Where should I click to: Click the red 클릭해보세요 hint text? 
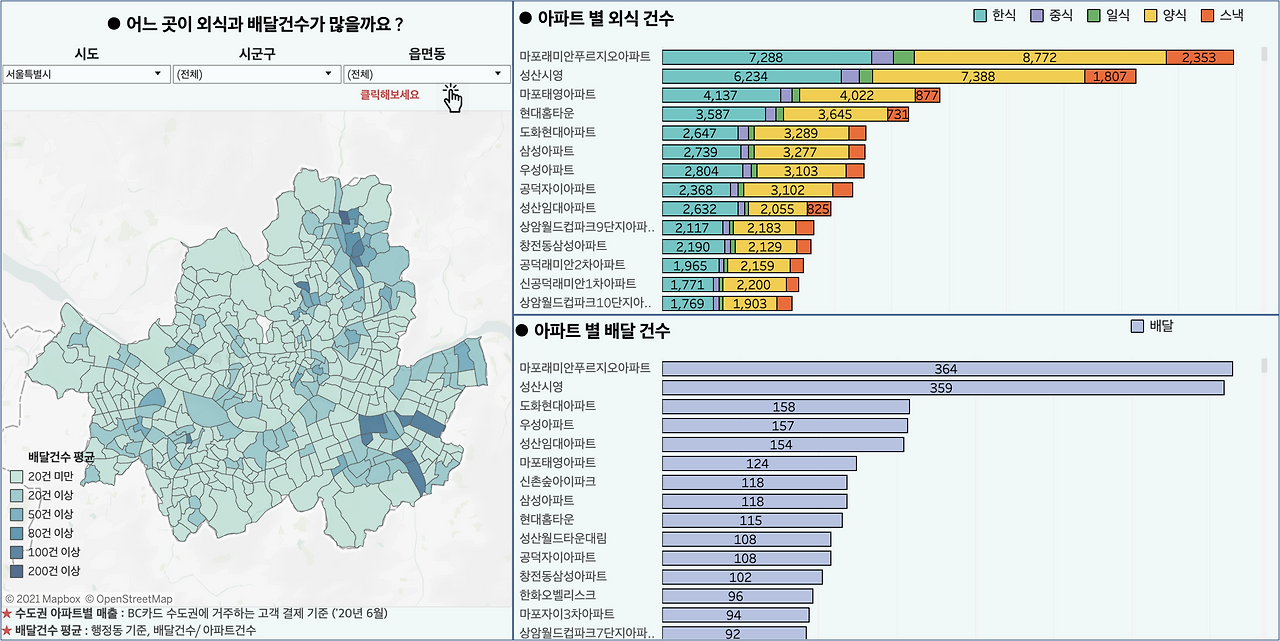pyautogui.click(x=390, y=95)
